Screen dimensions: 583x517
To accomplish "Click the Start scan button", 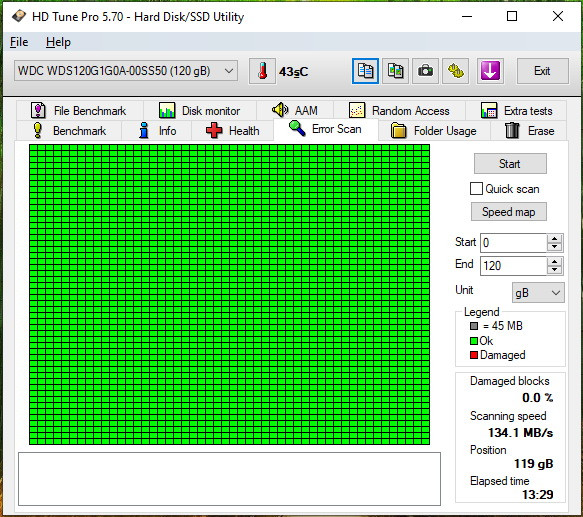I will pos(510,164).
